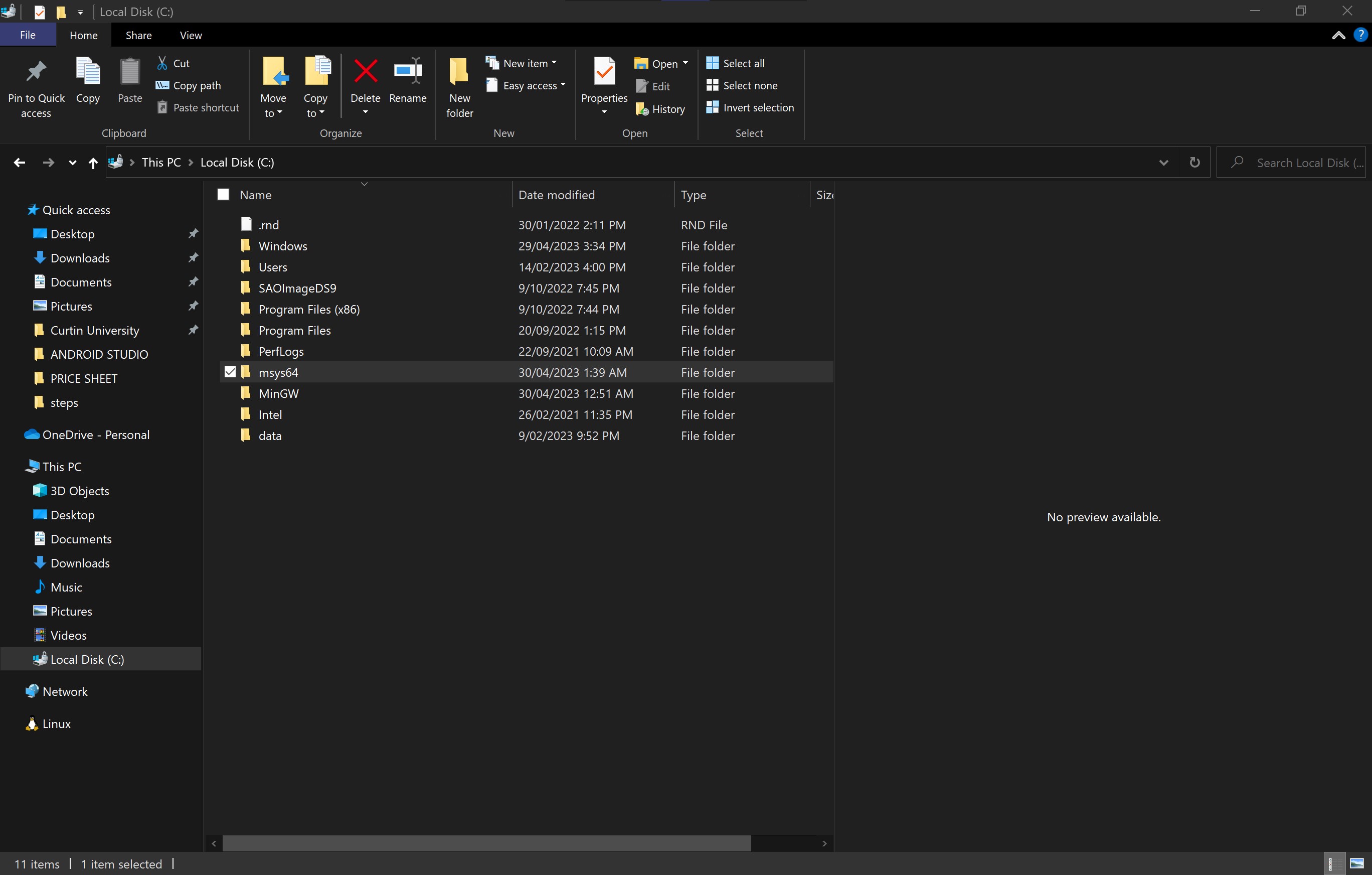The image size is (1372, 875).
Task: Click the horizontal scrollbar thumb
Action: pyautogui.click(x=486, y=843)
